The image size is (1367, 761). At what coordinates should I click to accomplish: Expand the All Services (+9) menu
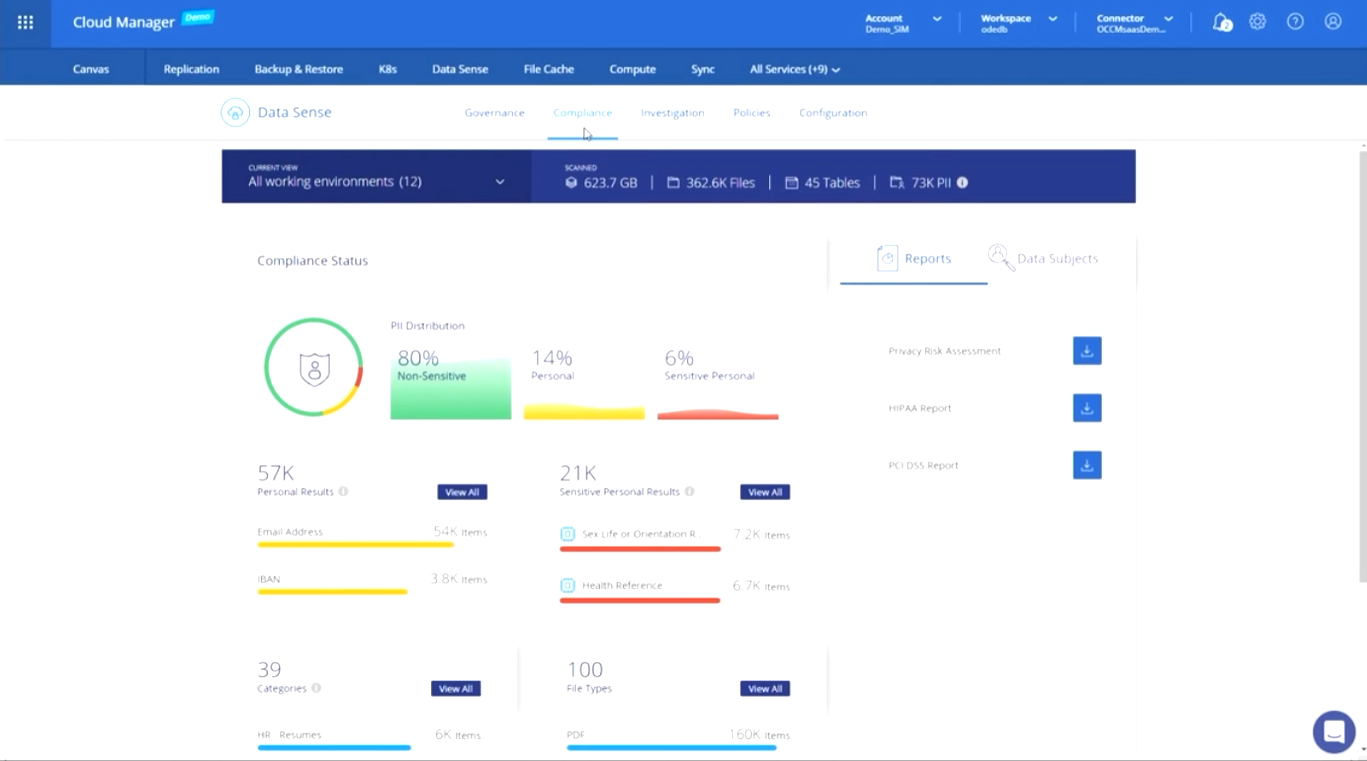[x=795, y=69]
